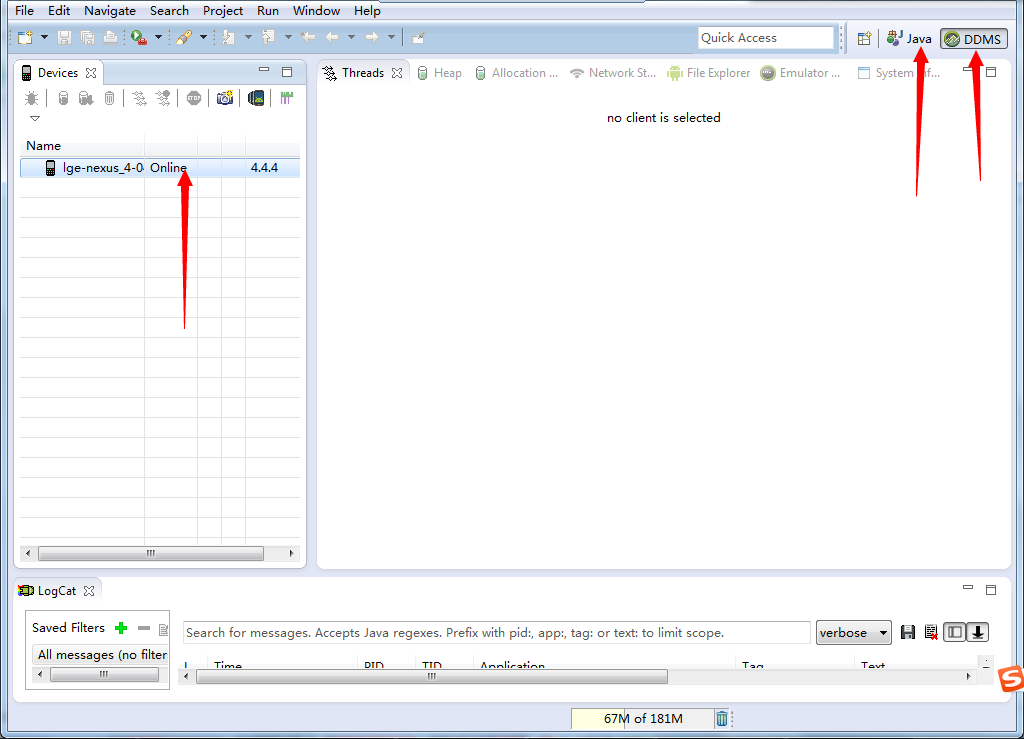Open the Window menu
This screenshot has height=739, width=1024.
pyautogui.click(x=316, y=10)
